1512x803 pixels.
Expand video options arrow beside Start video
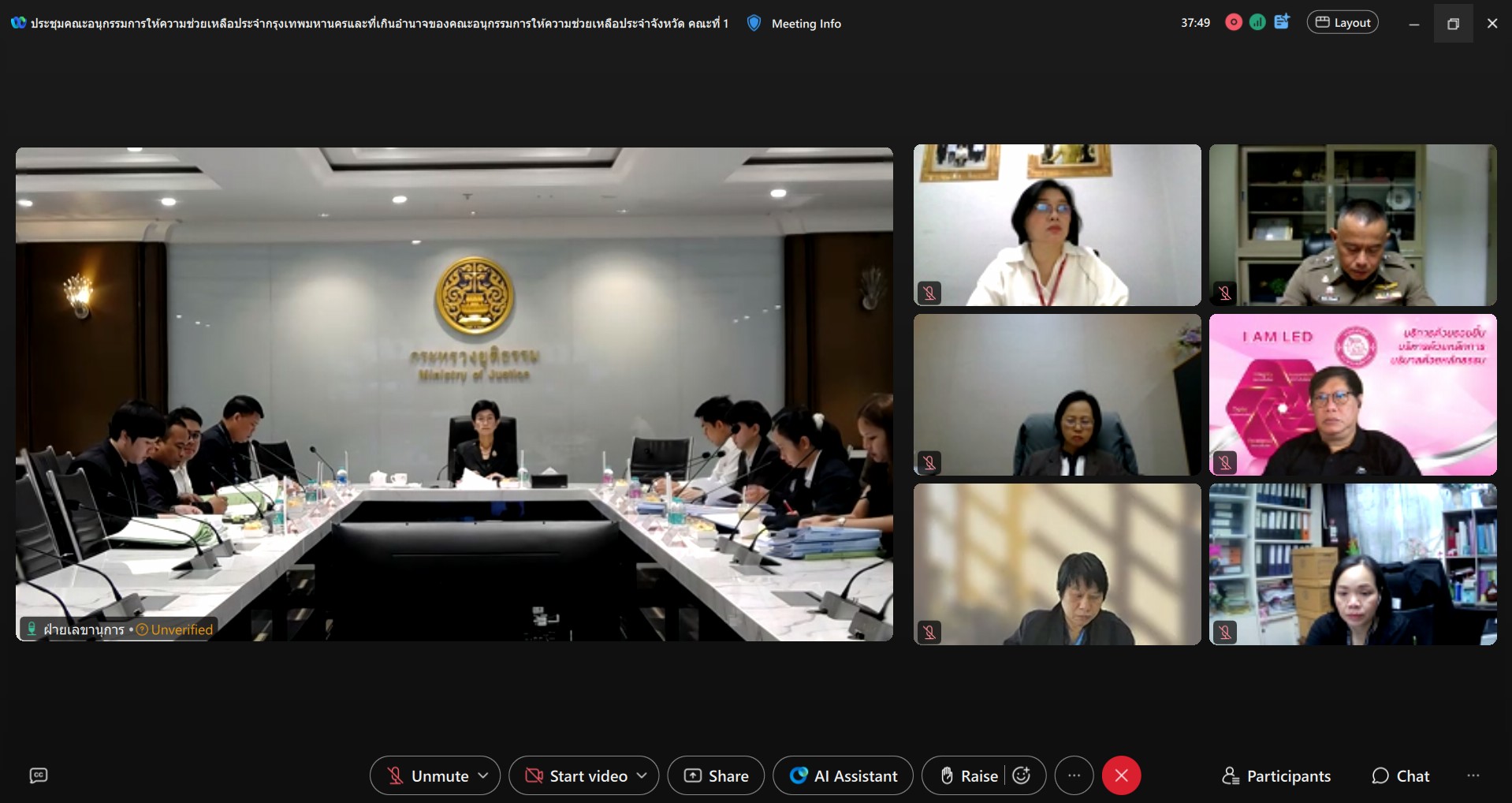(642, 775)
